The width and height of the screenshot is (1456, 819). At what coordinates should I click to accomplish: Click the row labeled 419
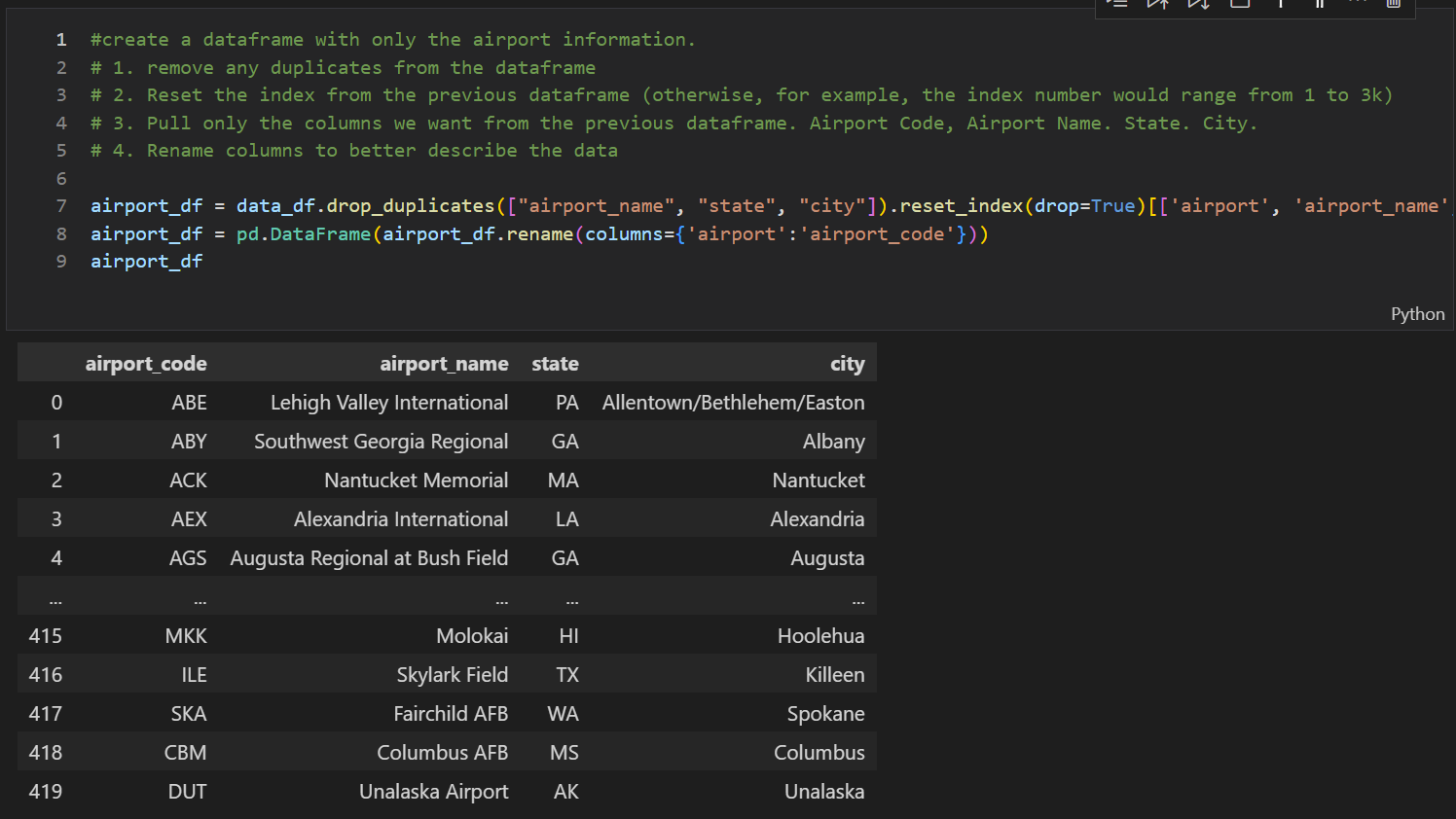coord(45,791)
